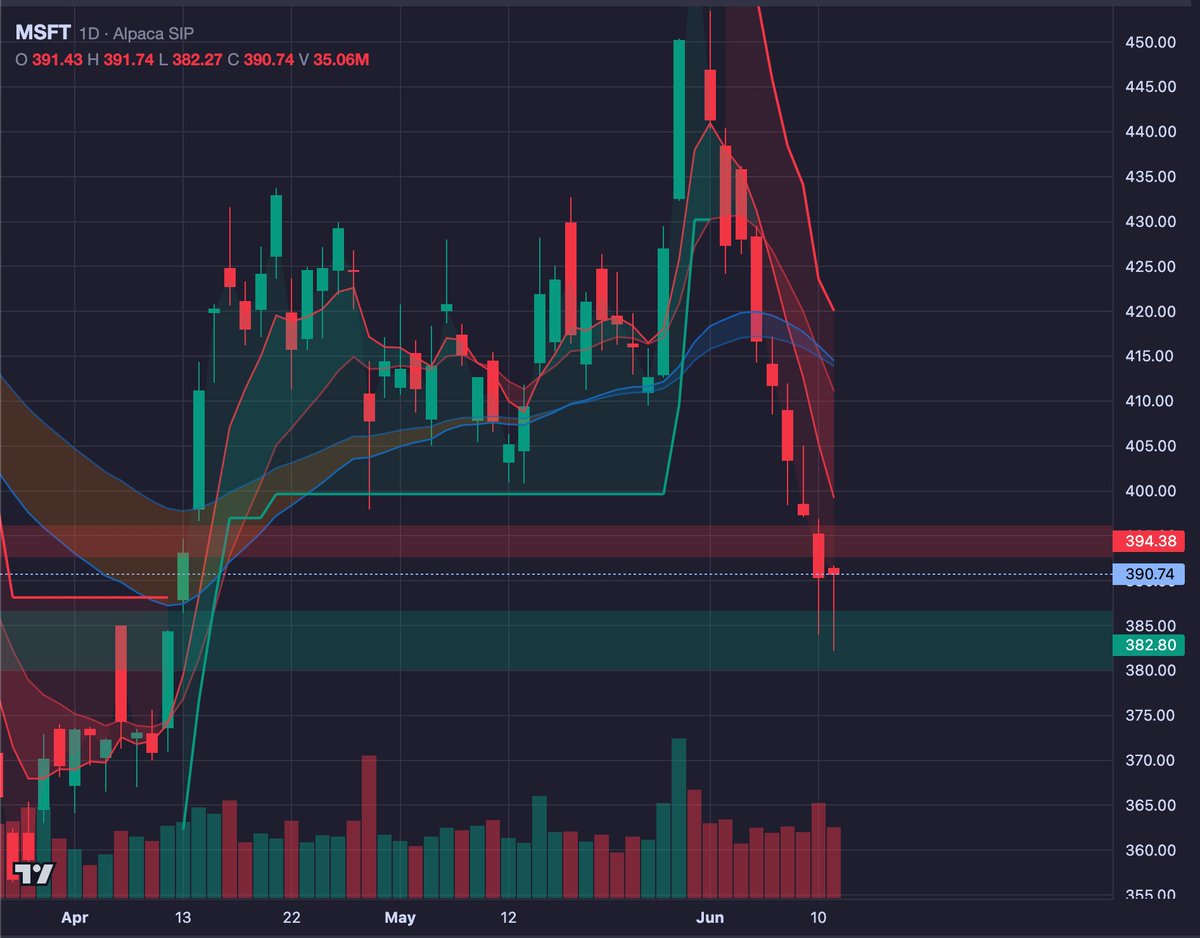Click the 430.00 price axis label

click(1149, 222)
